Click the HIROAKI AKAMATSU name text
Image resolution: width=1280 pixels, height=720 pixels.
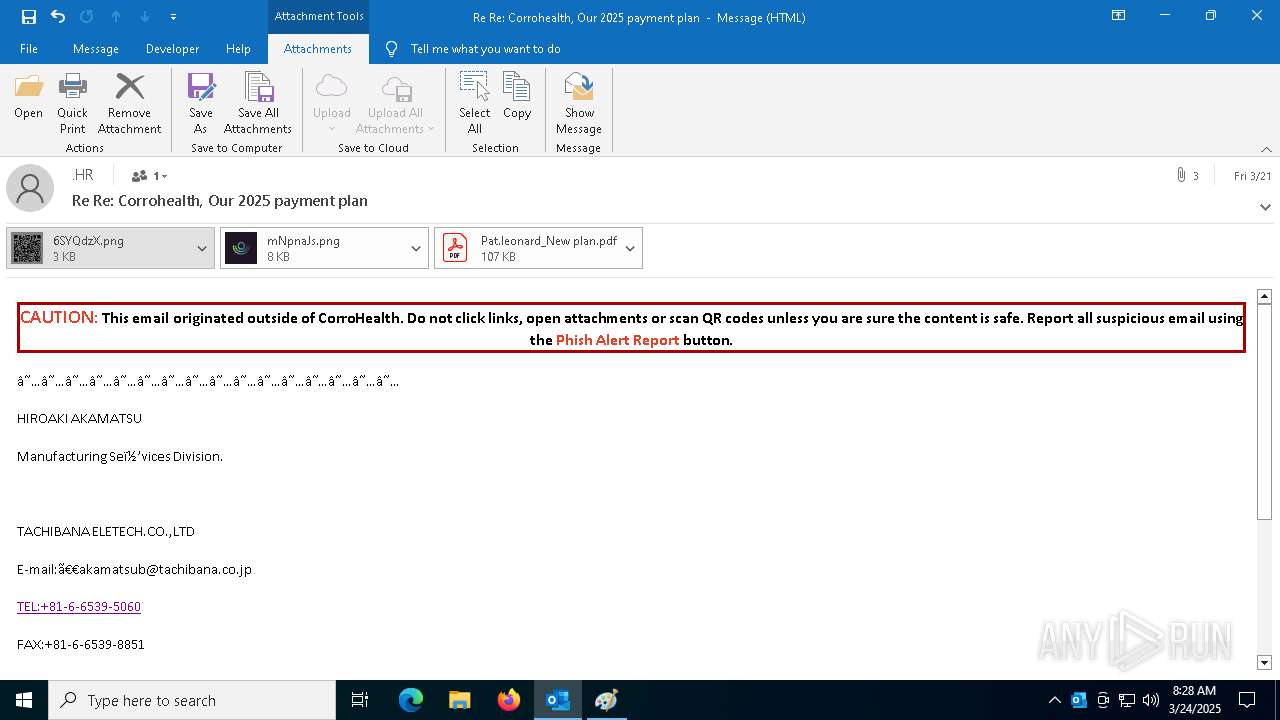coord(79,419)
